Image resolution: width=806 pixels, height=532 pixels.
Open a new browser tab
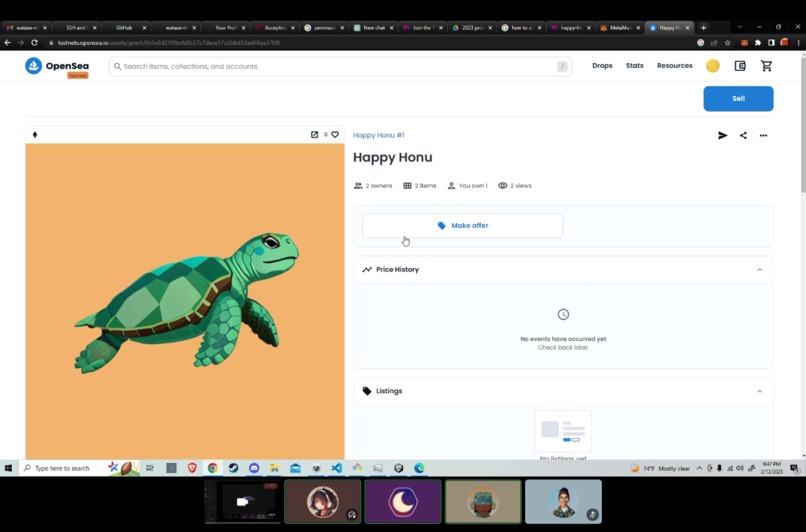[x=704, y=27]
